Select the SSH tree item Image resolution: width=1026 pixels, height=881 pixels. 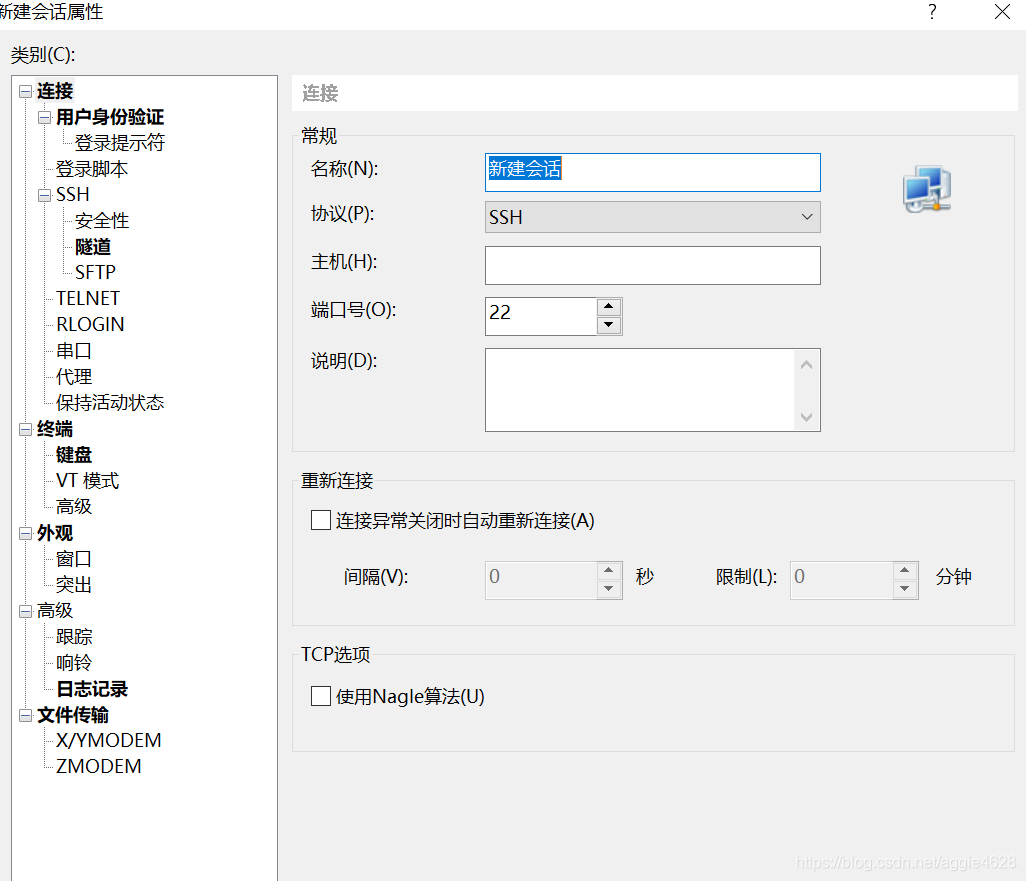click(73, 195)
